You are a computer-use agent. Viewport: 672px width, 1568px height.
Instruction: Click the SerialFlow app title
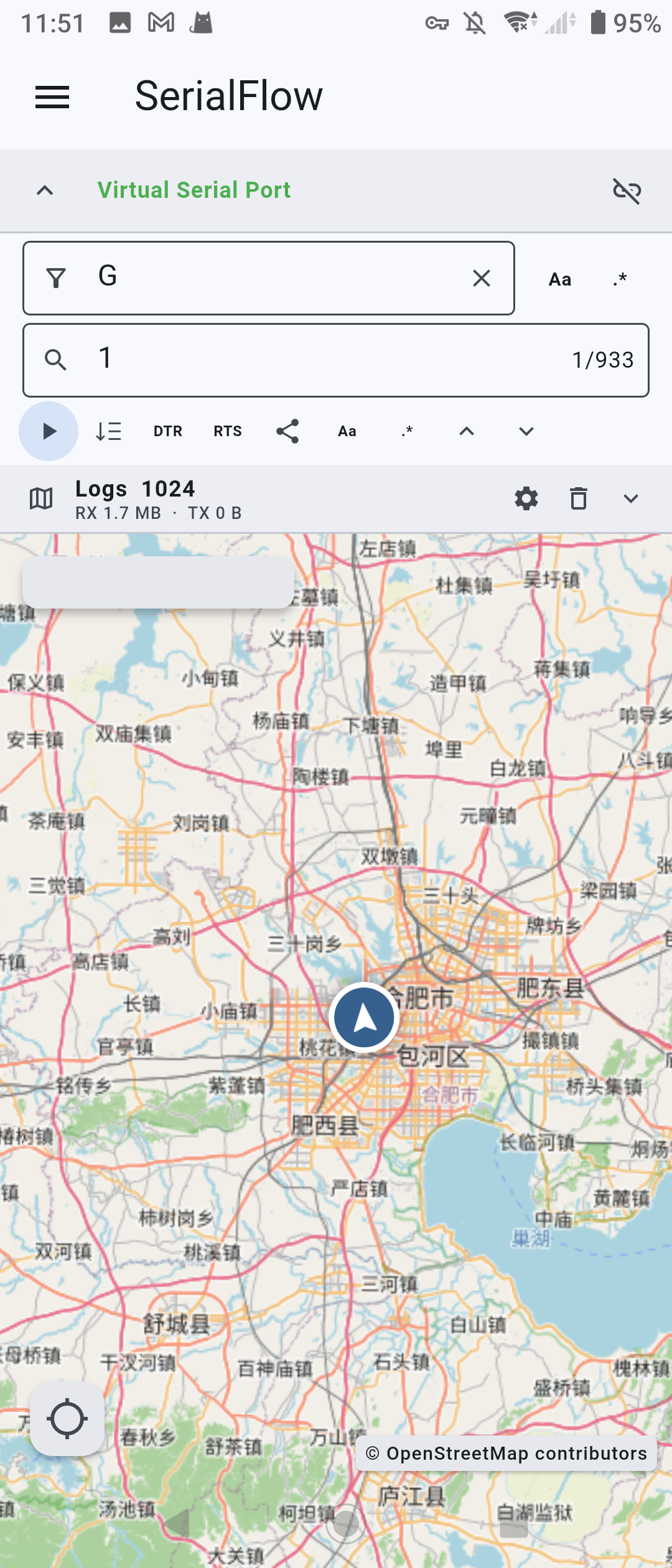229,96
